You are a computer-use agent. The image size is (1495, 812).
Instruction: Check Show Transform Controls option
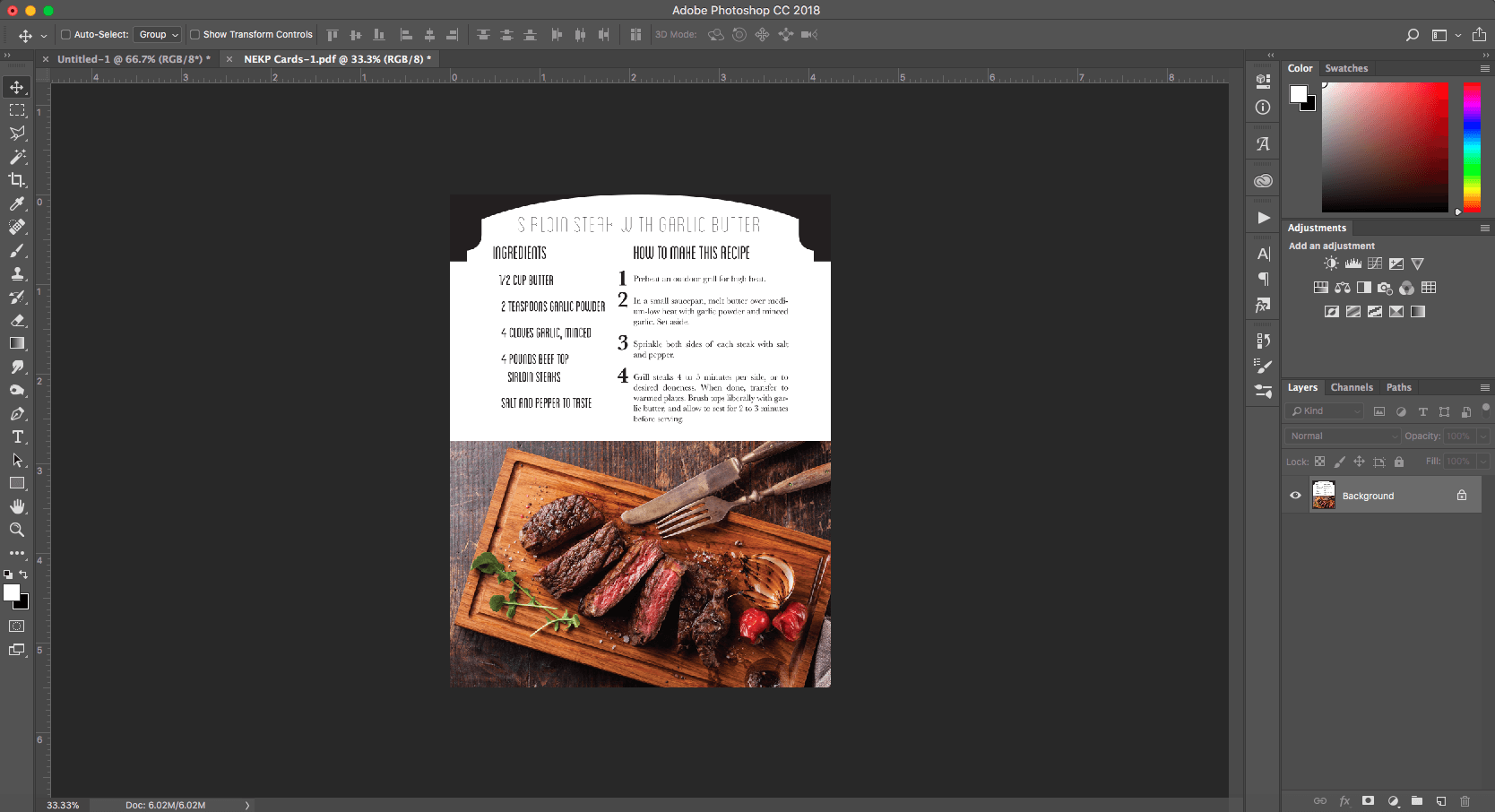click(x=194, y=35)
